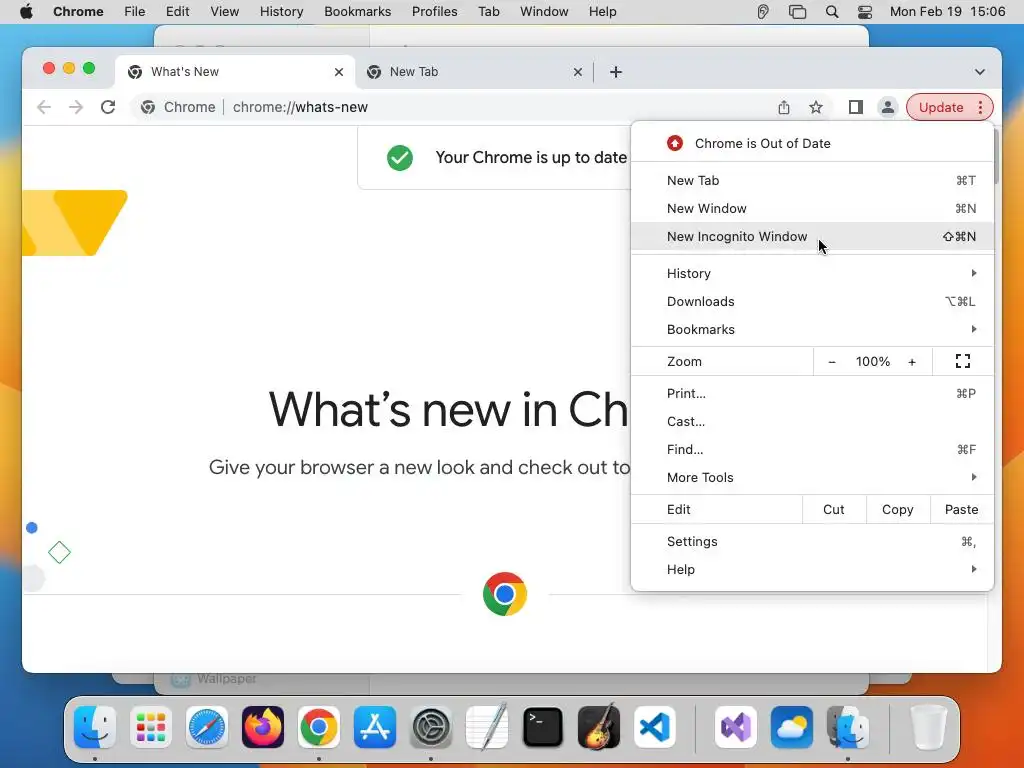Open Visual Studio in the Dock

[735, 727]
